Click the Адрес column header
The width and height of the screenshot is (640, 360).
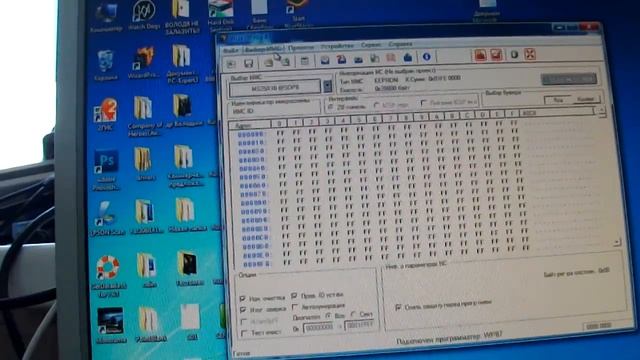[249, 125]
